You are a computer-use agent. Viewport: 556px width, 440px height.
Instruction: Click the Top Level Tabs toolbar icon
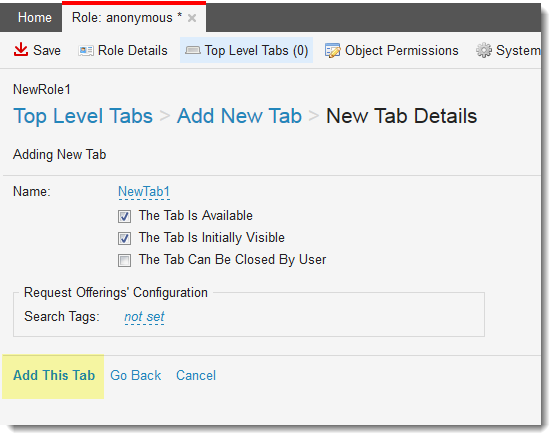193,50
